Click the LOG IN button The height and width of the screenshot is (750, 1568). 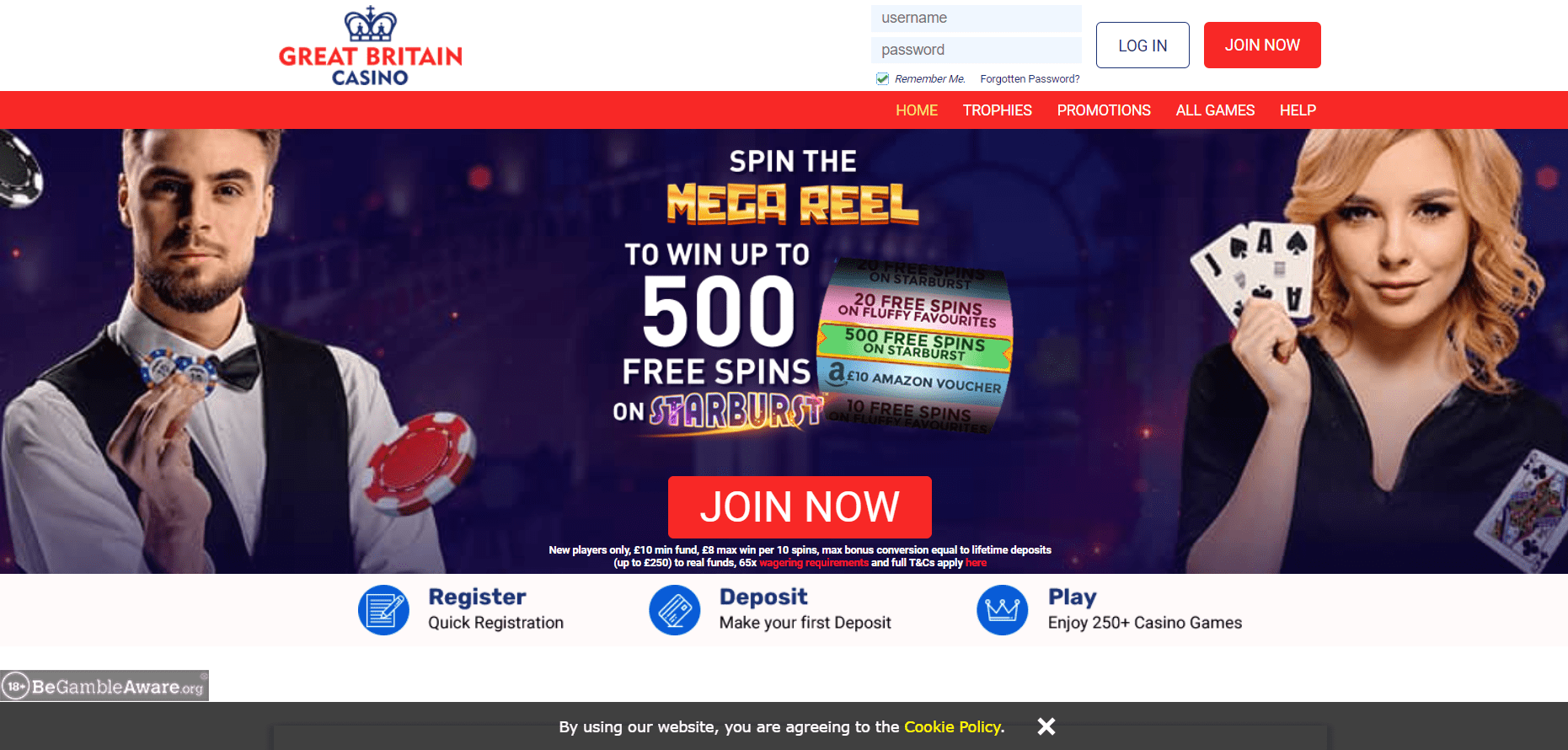pos(1143,45)
